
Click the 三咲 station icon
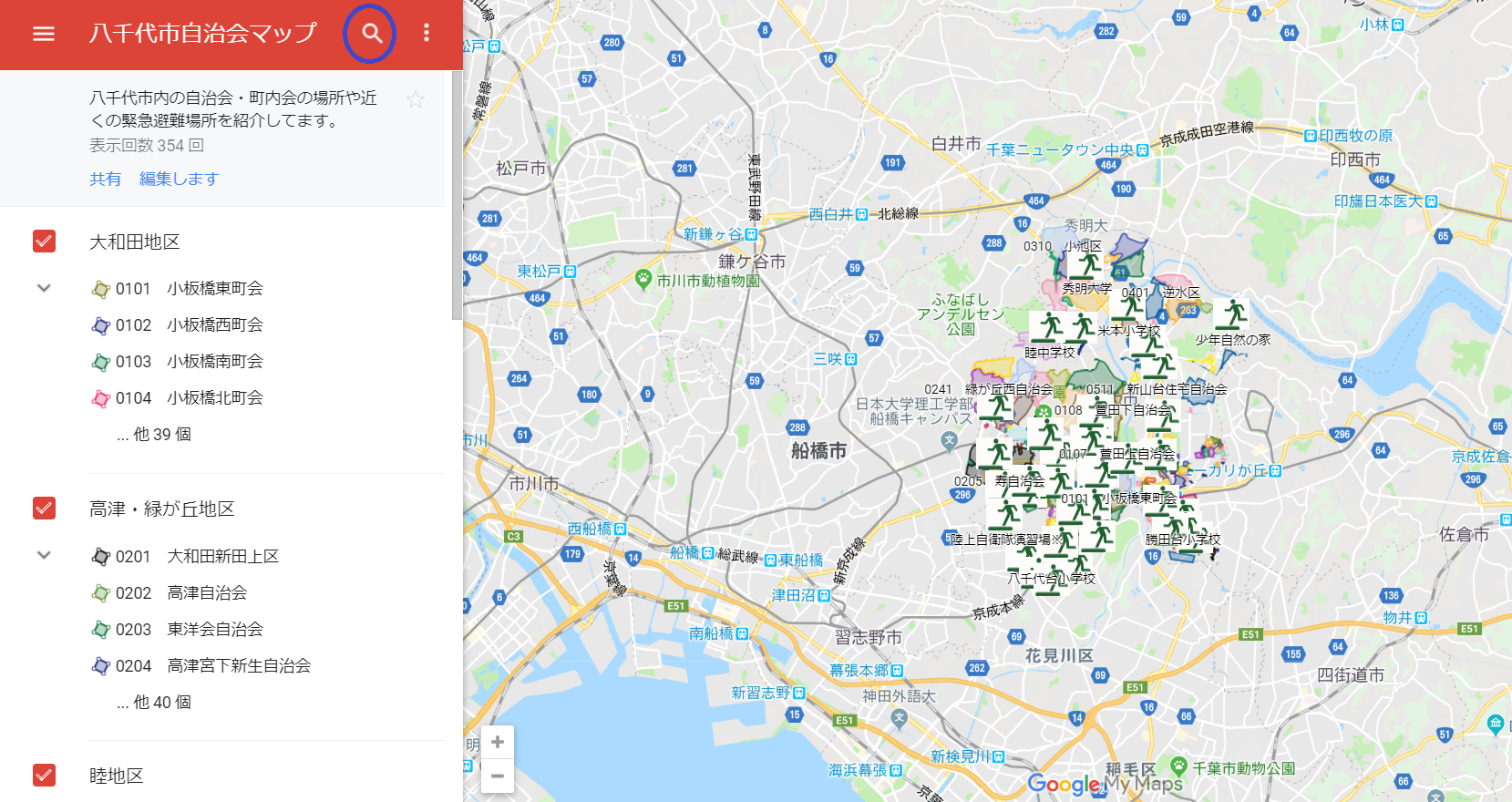[850, 359]
